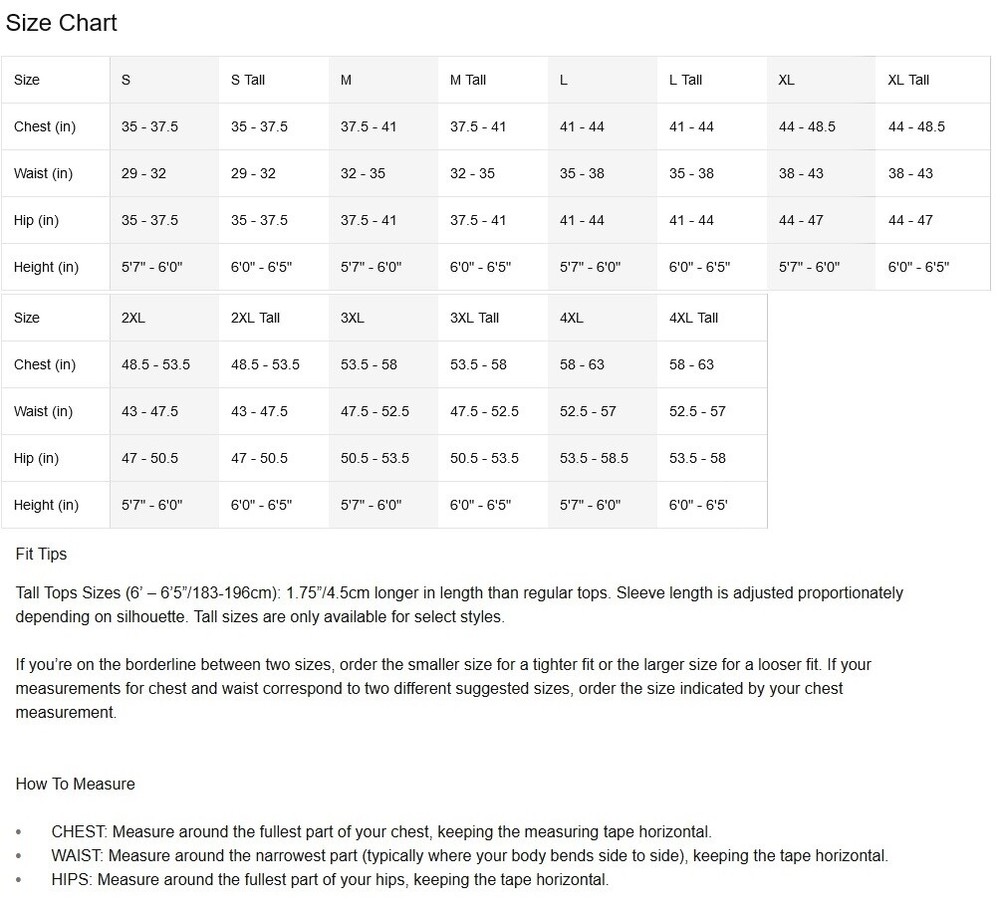Select the S Tall column header

pos(248,80)
